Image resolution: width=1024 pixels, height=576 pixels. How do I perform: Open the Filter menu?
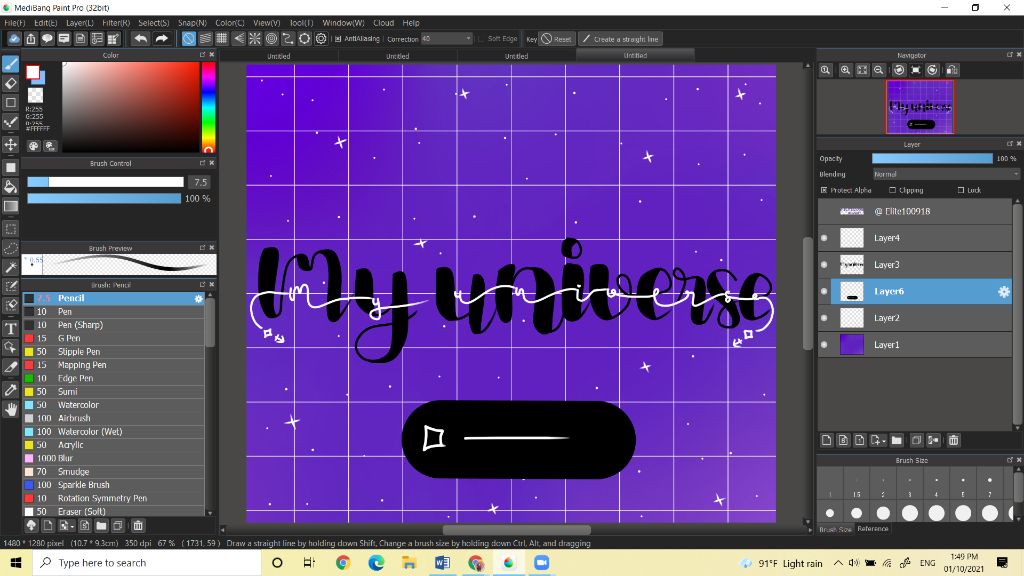pyautogui.click(x=116, y=22)
